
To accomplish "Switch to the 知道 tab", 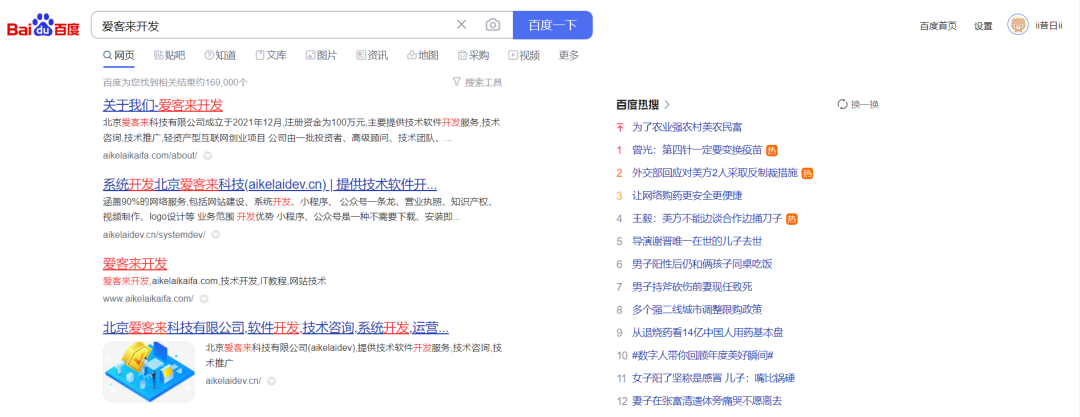I will (220, 55).
